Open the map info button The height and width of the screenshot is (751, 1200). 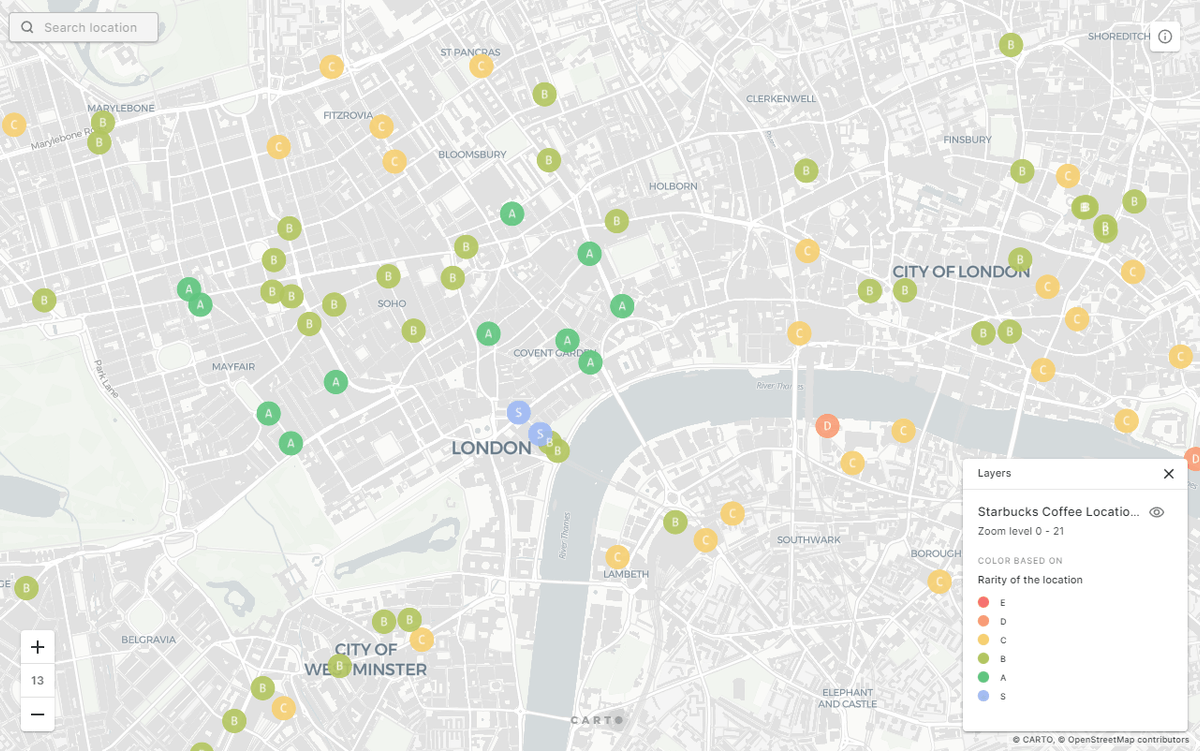point(1165,37)
